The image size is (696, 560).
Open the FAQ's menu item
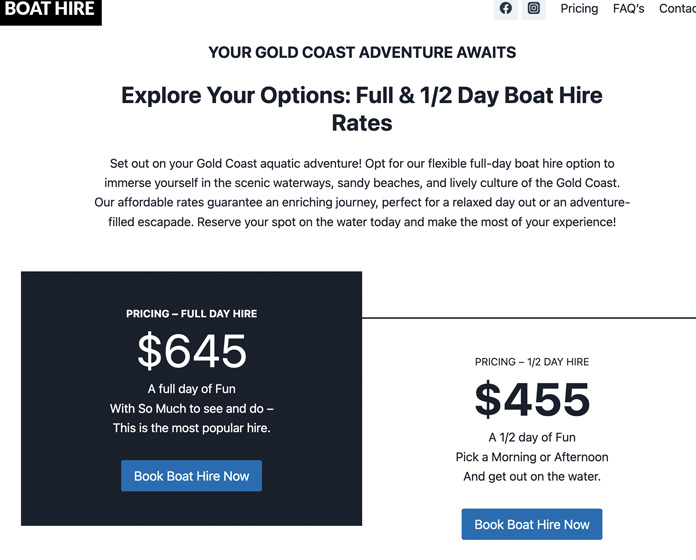tap(628, 9)
